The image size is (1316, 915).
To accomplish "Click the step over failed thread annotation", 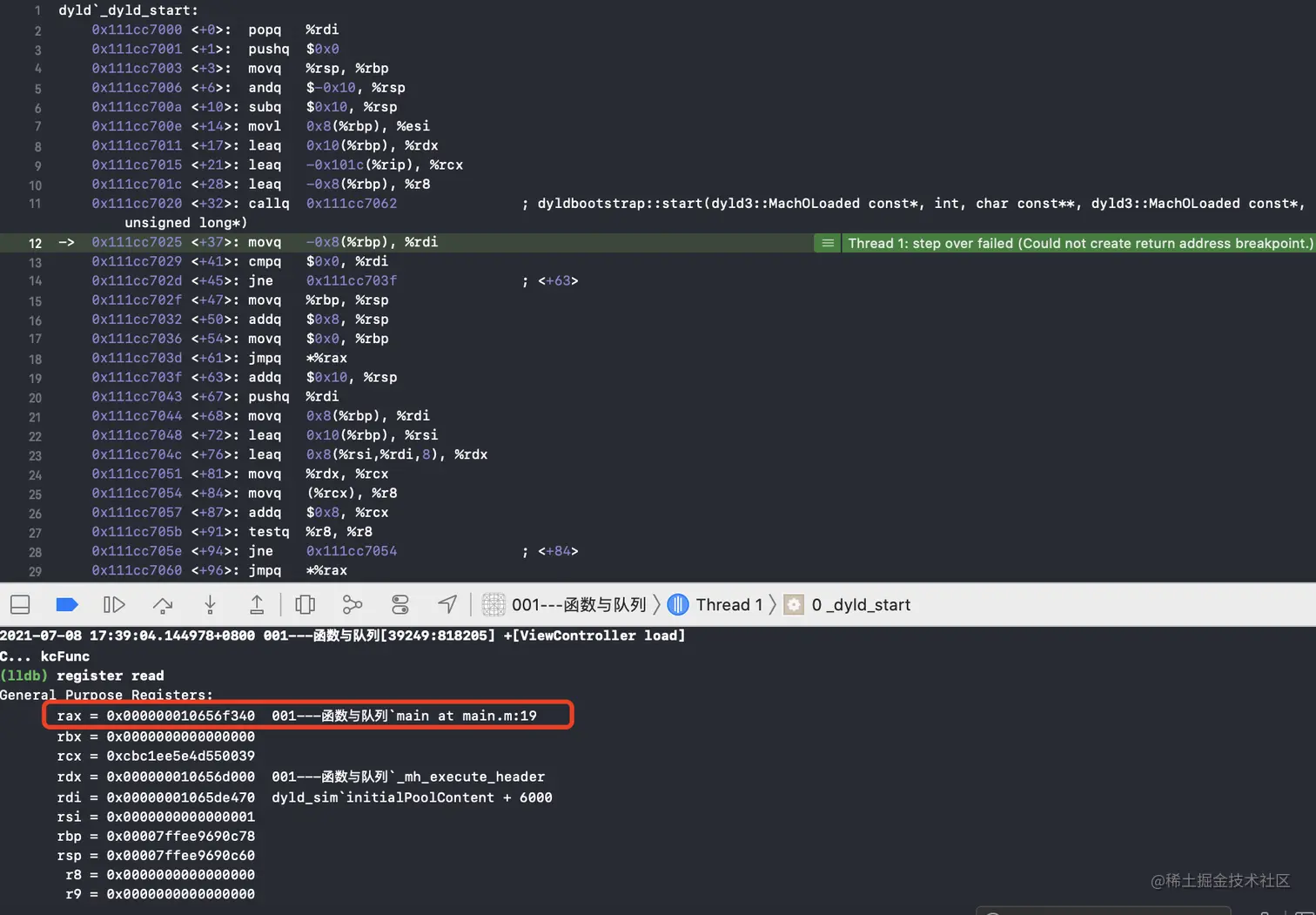I will pos(1079,243).
